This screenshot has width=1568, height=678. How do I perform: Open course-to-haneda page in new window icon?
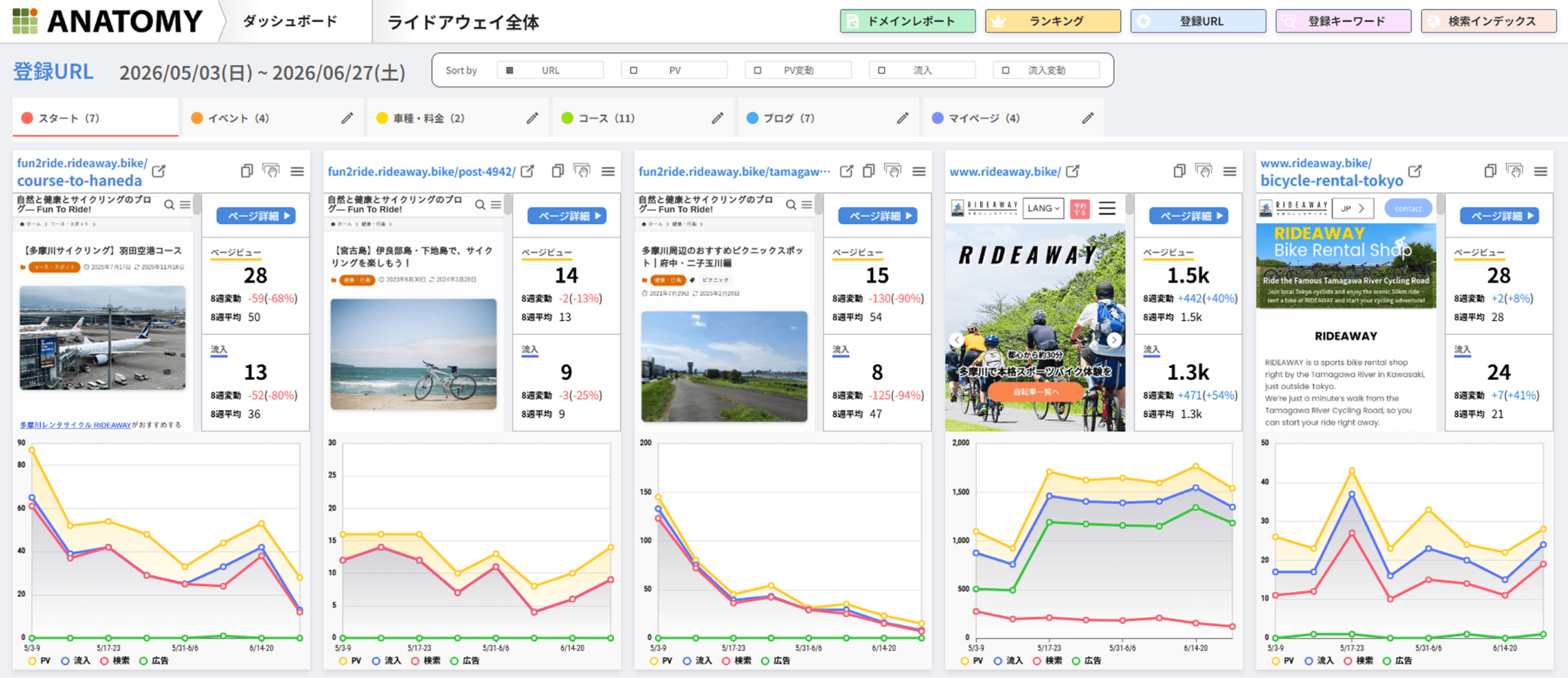click(158, 171)
